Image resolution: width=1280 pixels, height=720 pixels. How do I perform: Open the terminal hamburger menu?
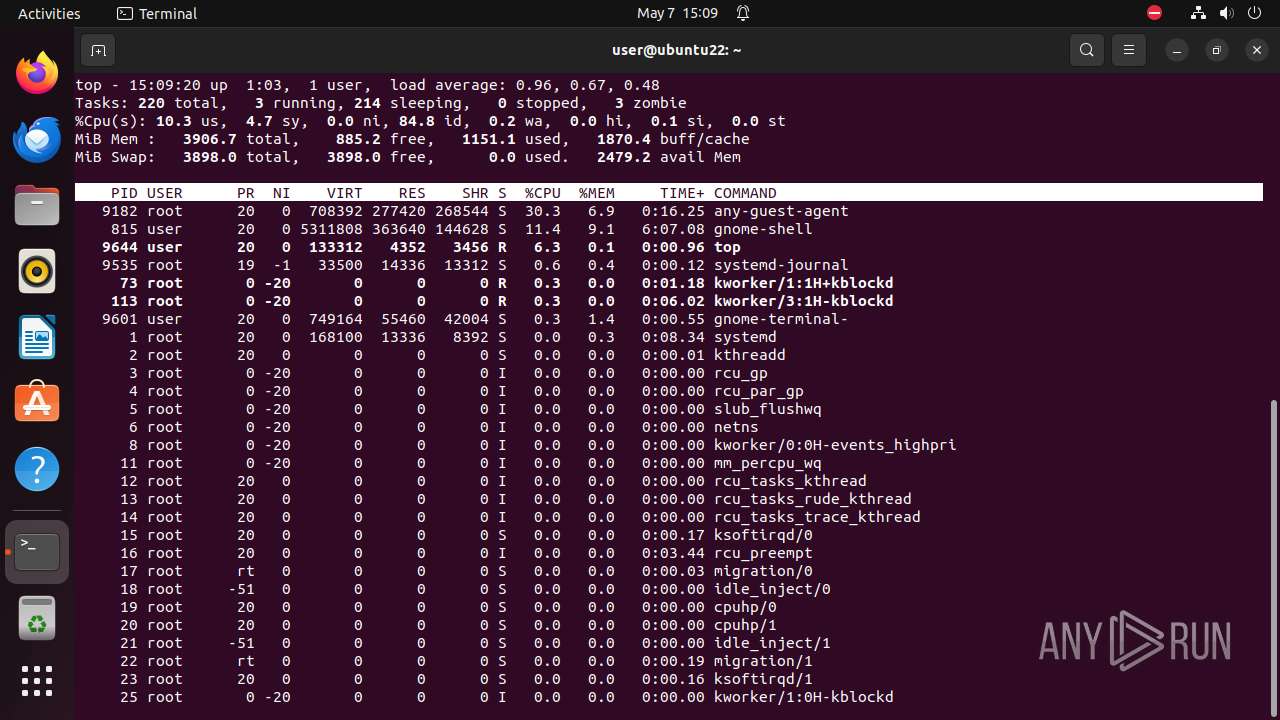click(x=1129, y=50)
